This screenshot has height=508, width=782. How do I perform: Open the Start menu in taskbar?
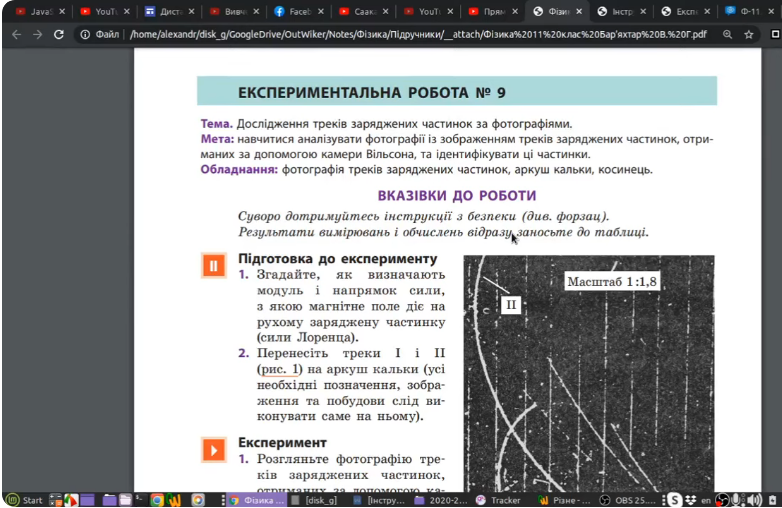(24, 500)
